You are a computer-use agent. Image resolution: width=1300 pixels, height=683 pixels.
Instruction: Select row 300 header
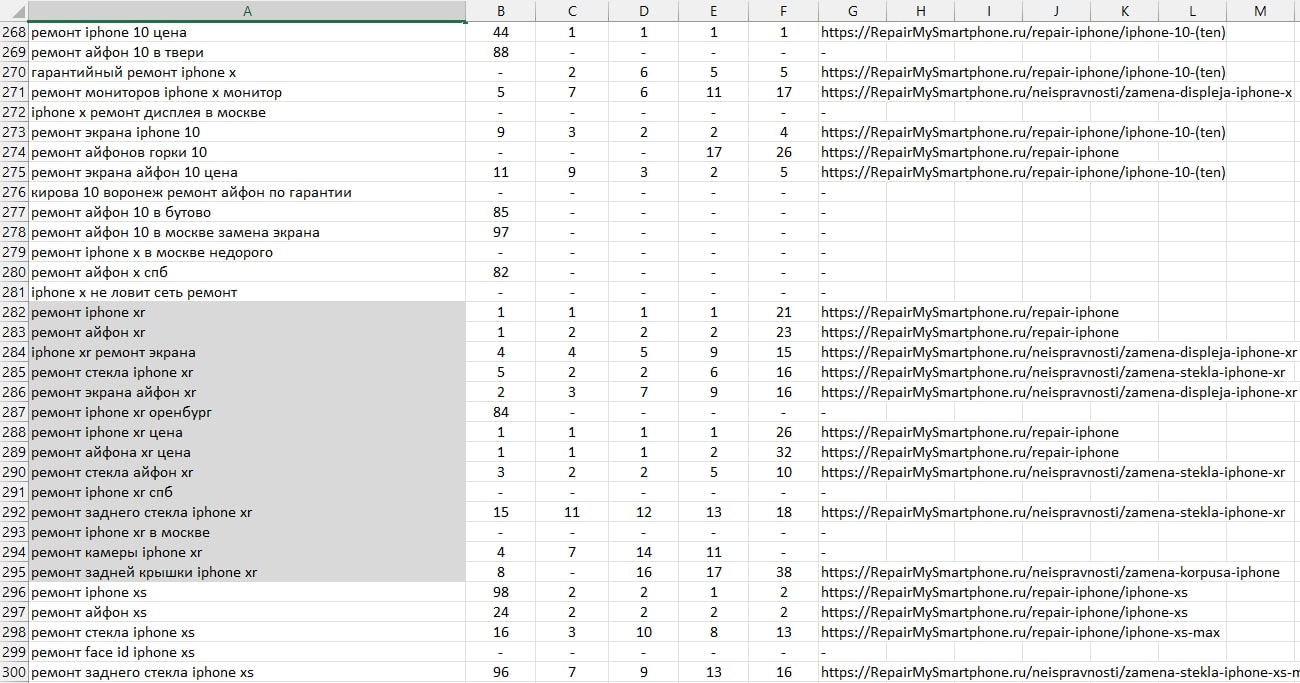tap(14, 672)
